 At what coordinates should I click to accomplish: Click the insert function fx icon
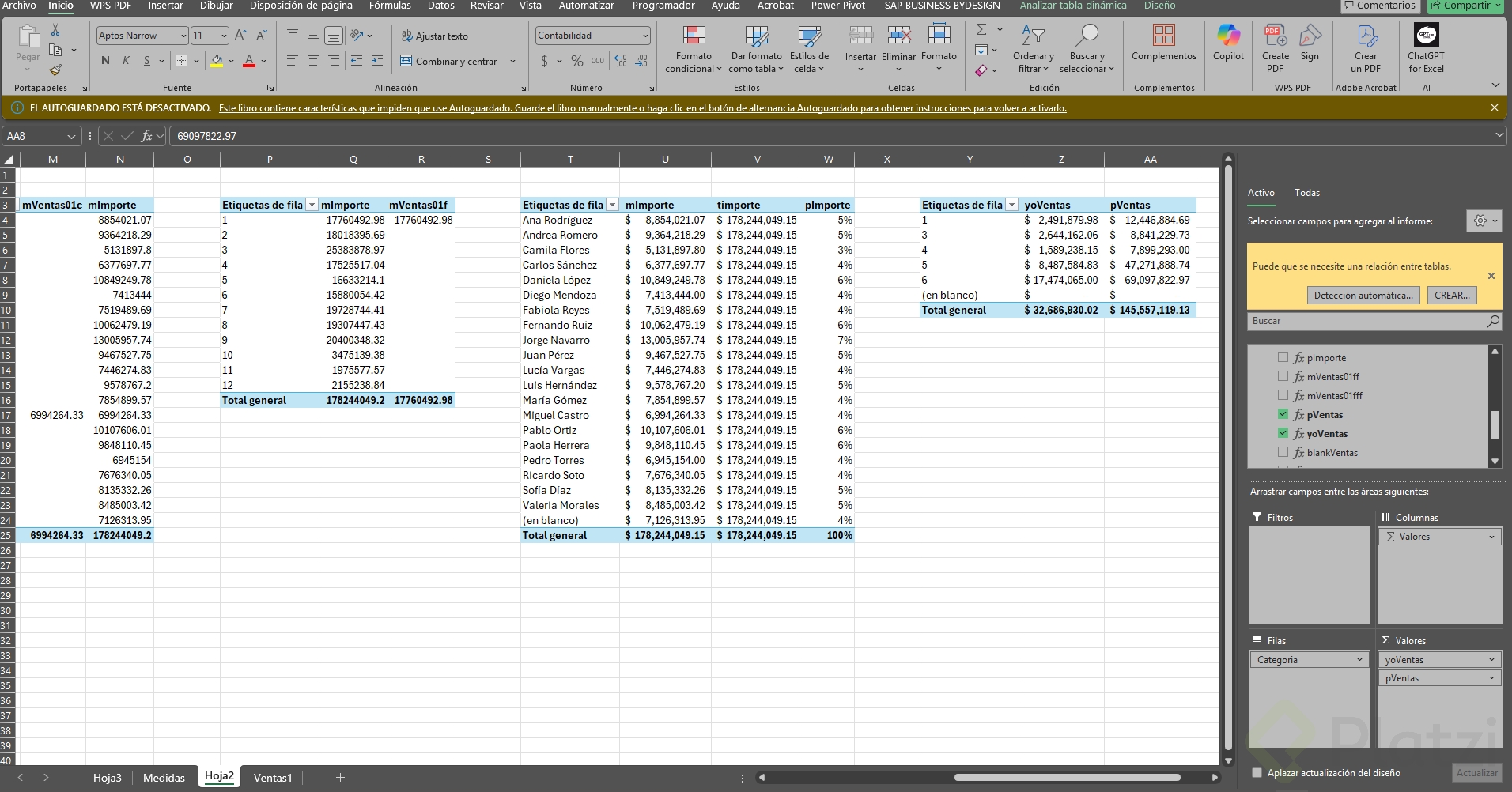coord(146,136)
